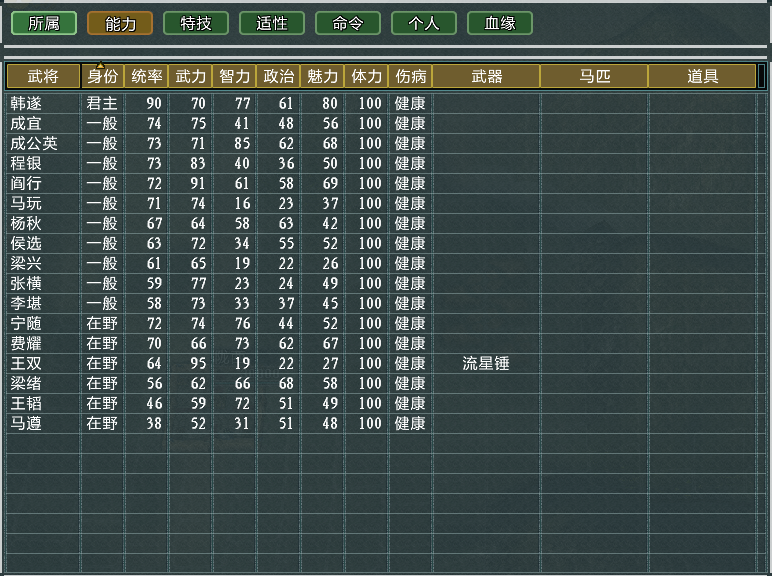Select general 韩遂
Screen dimensions: 772x576
26,103
